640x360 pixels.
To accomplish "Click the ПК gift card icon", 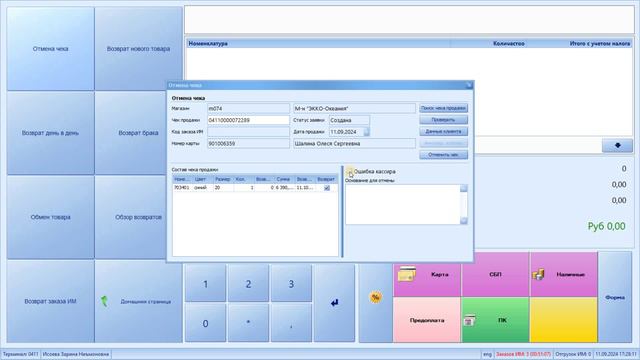I will click(469, 320).
